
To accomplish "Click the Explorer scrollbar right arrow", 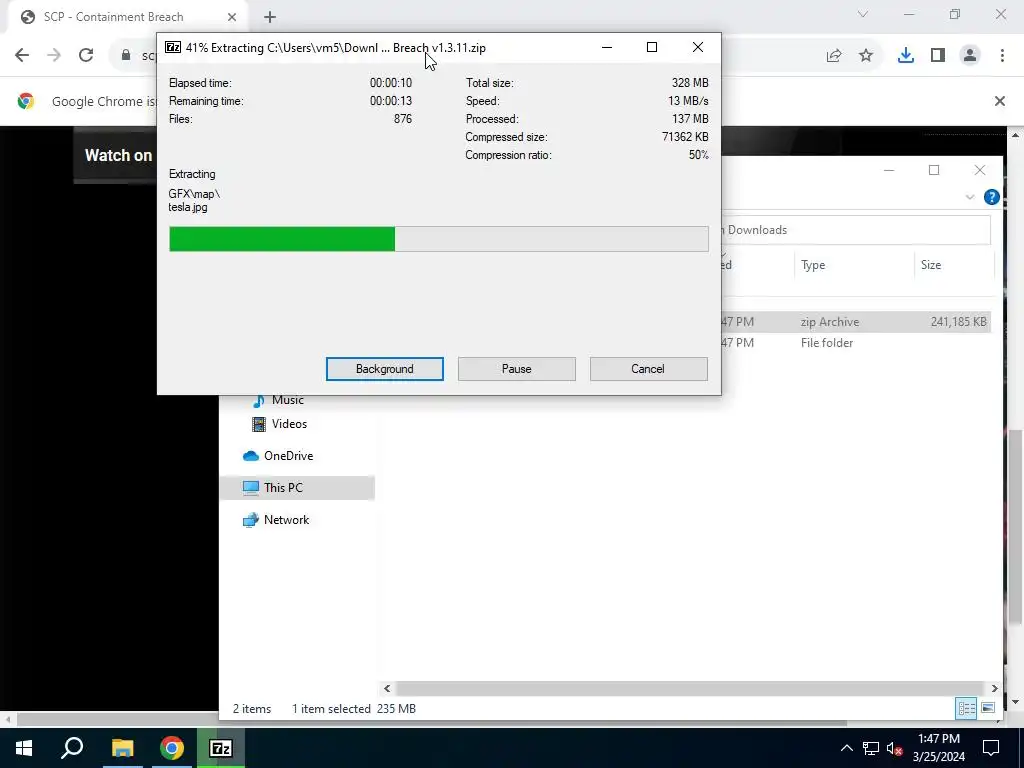I will click(994, 688).
